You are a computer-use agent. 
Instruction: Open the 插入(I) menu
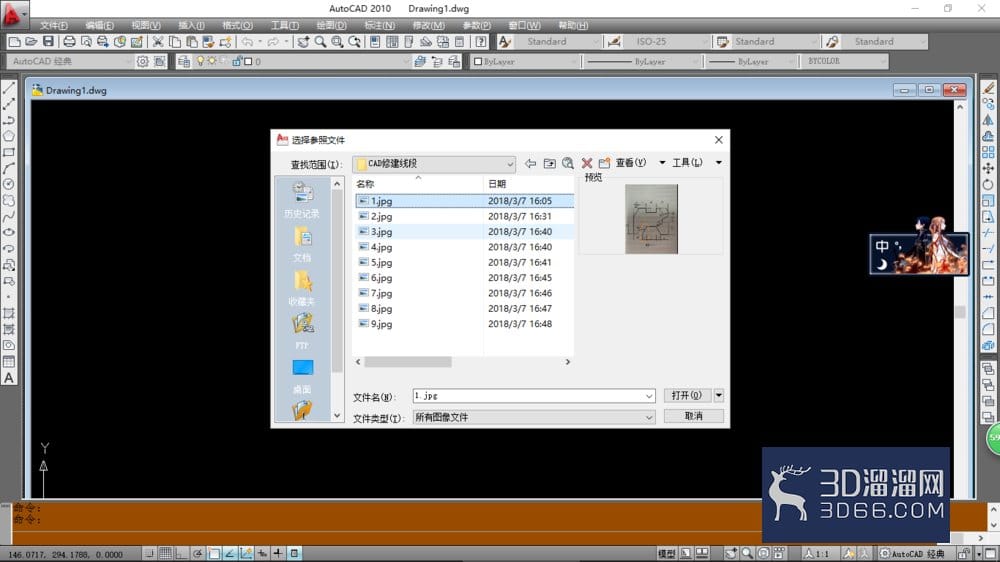191,26
